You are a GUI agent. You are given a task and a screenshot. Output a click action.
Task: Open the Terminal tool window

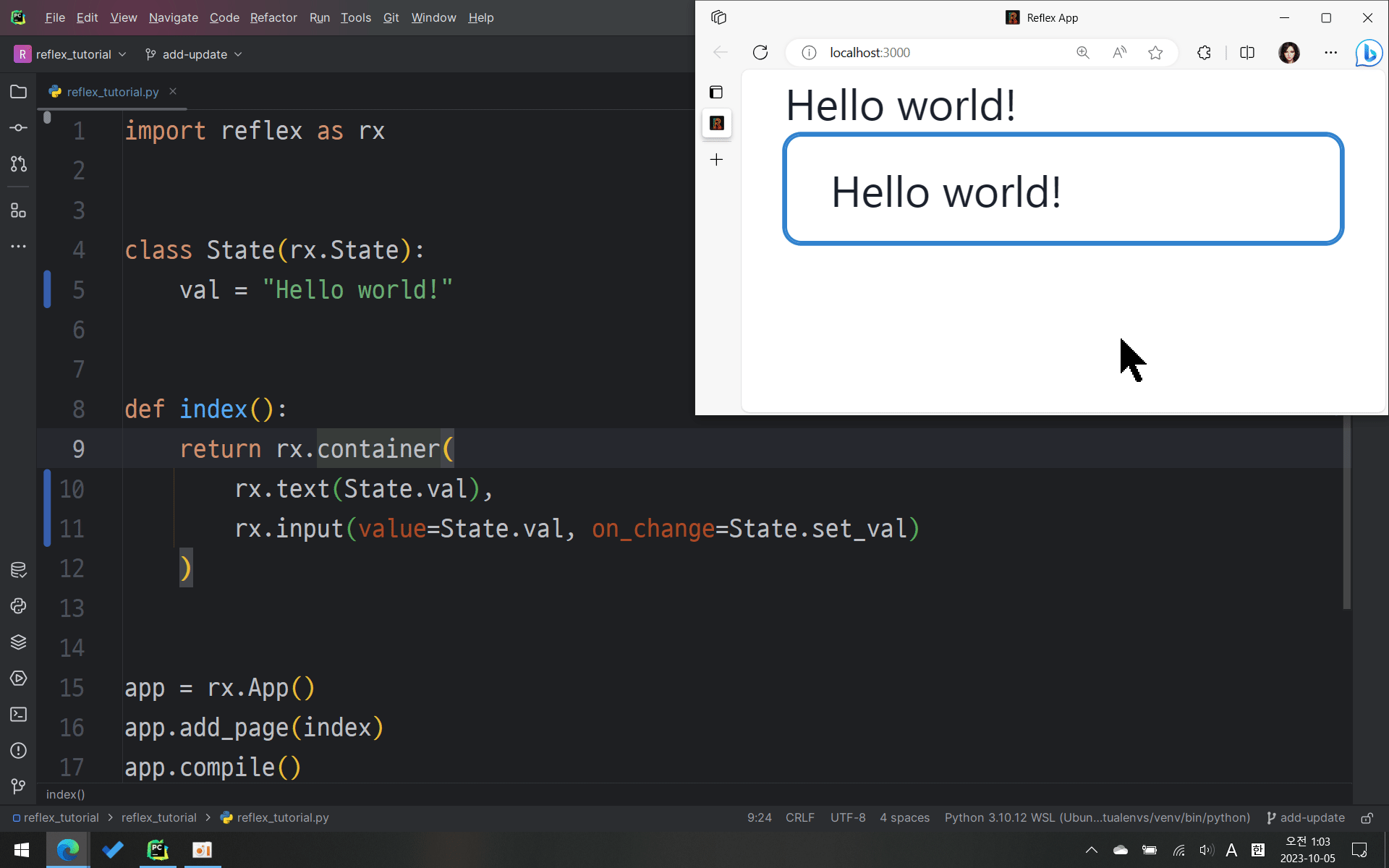(19, 715)
